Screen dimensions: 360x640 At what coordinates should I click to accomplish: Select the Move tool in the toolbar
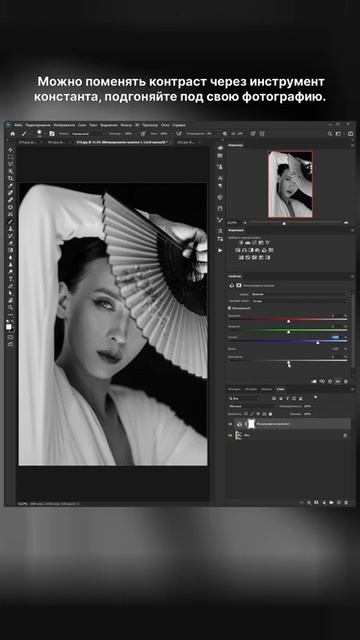pos(11,149)
